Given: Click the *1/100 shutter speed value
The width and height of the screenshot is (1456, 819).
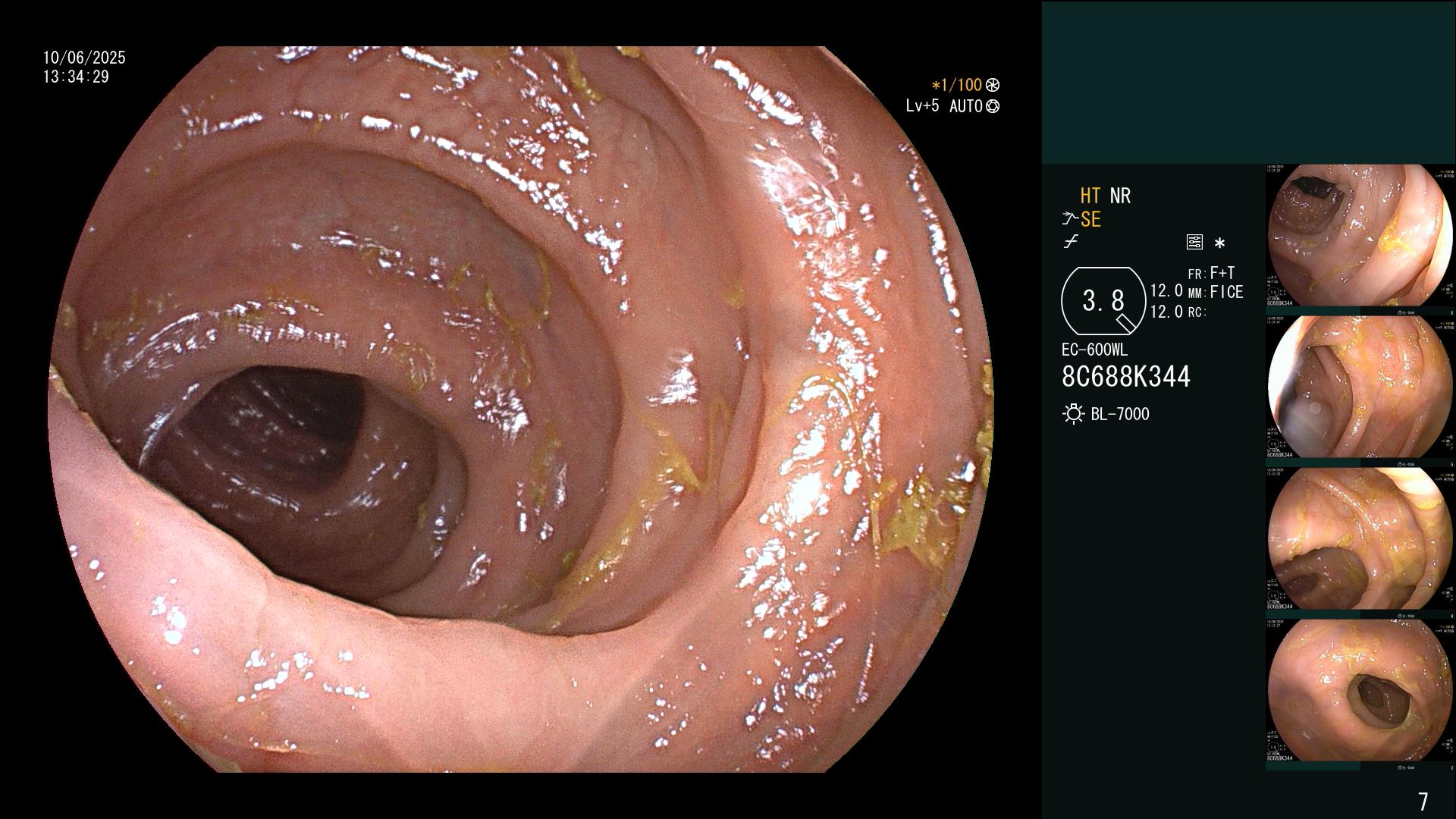Looking at the screenshot, I should [956, 86].
